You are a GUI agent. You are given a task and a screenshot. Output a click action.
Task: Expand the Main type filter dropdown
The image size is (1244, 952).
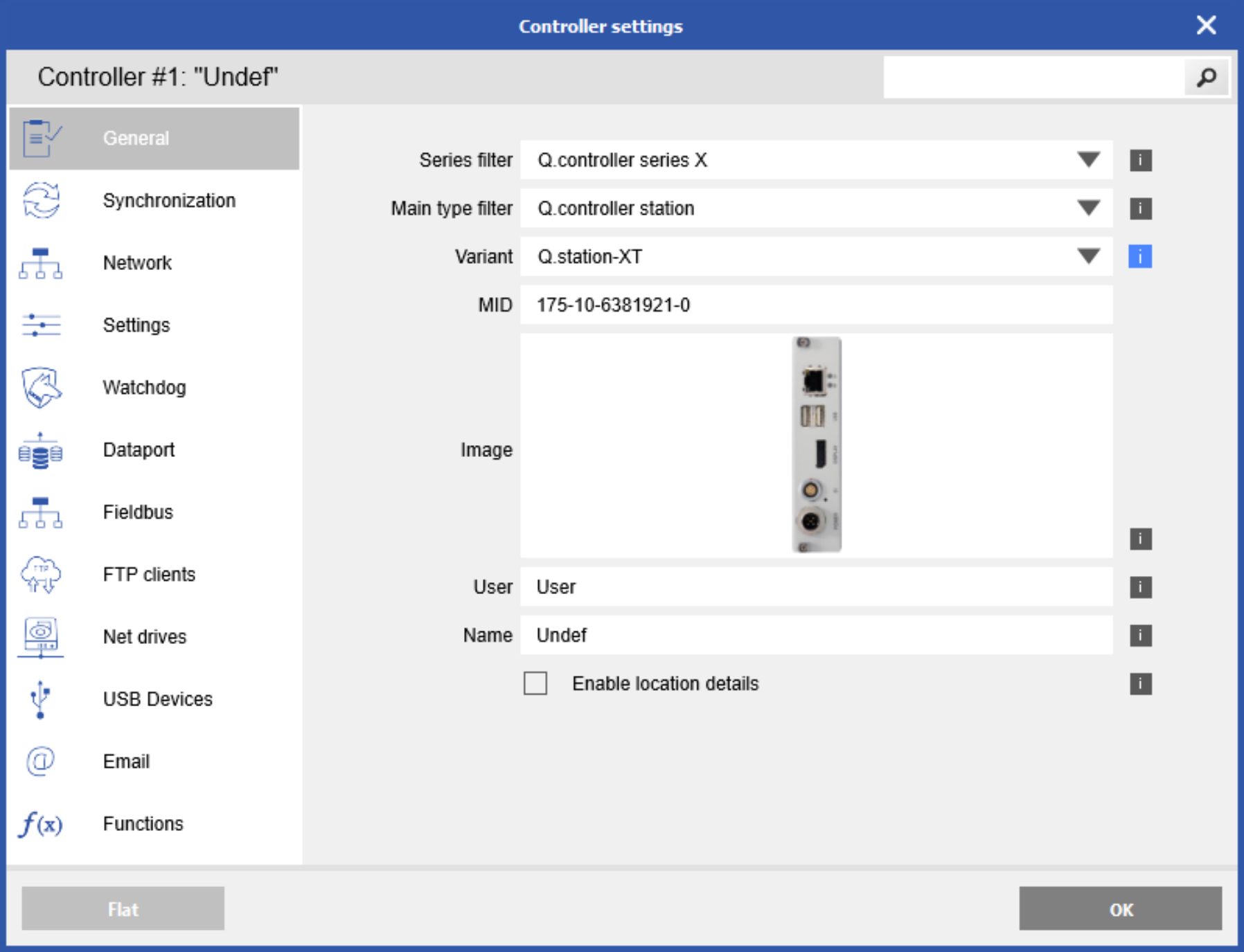(x=1088, y=208)
